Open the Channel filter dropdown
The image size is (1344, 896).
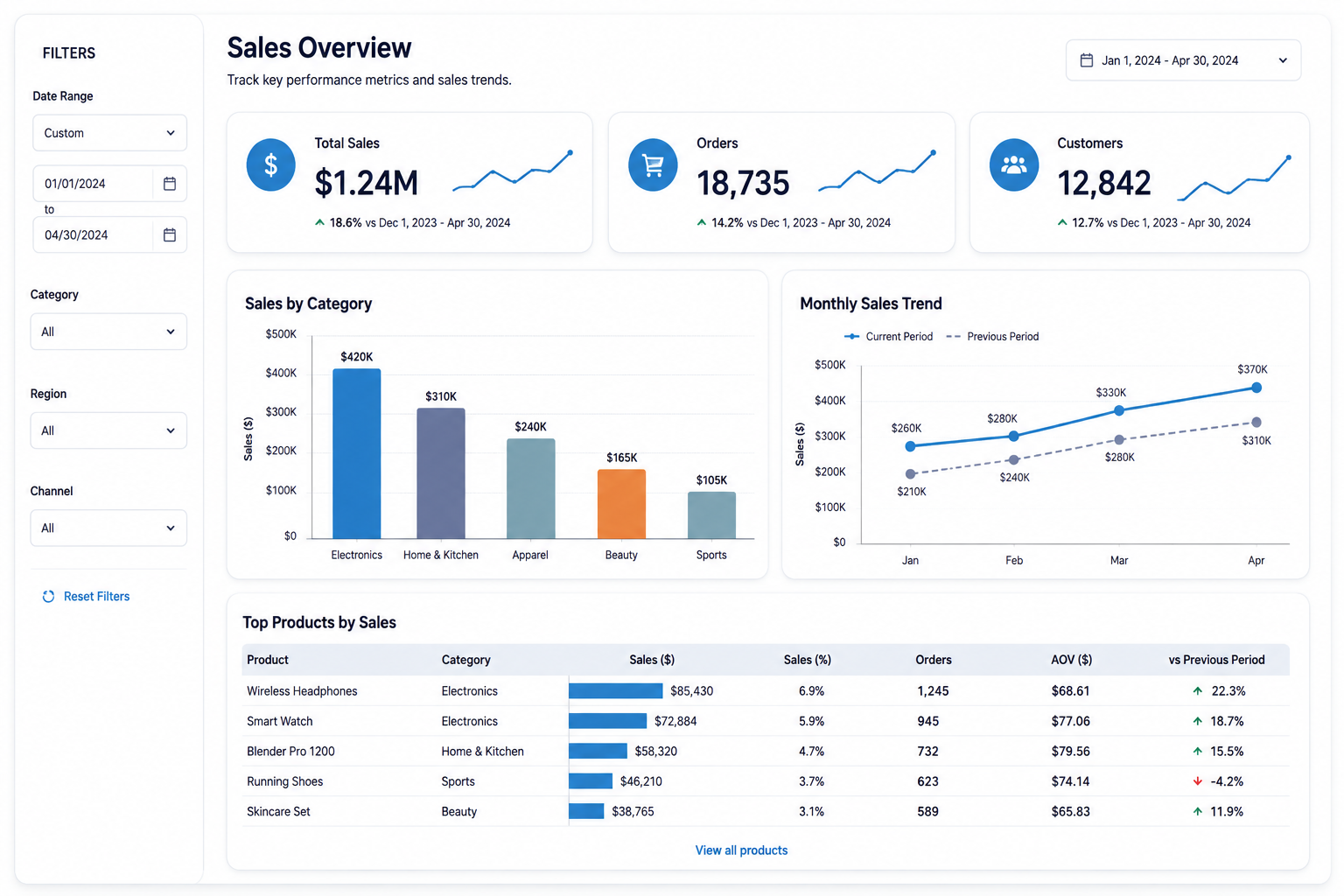tap(108, 528)
